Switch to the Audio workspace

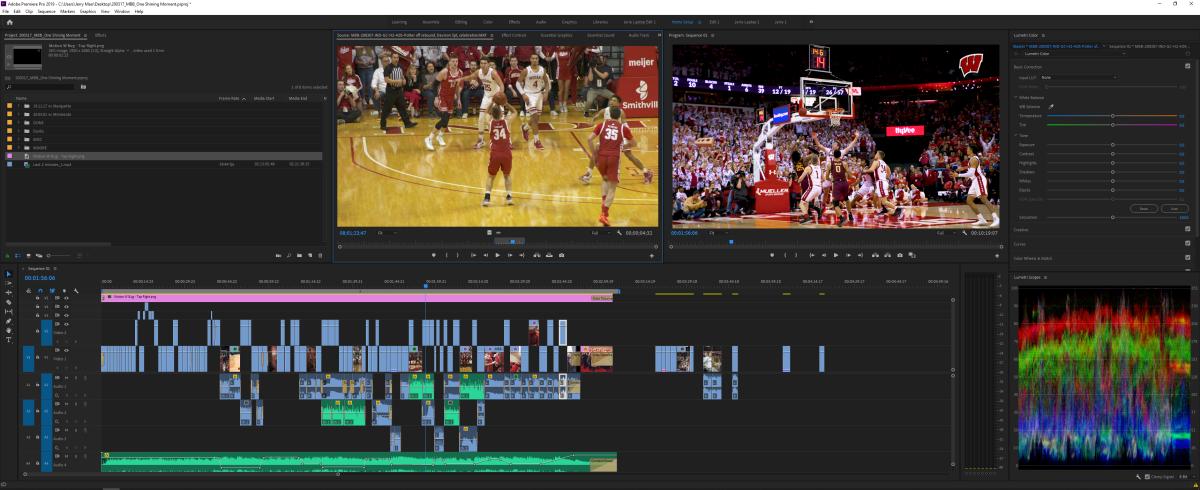(541, 21)
